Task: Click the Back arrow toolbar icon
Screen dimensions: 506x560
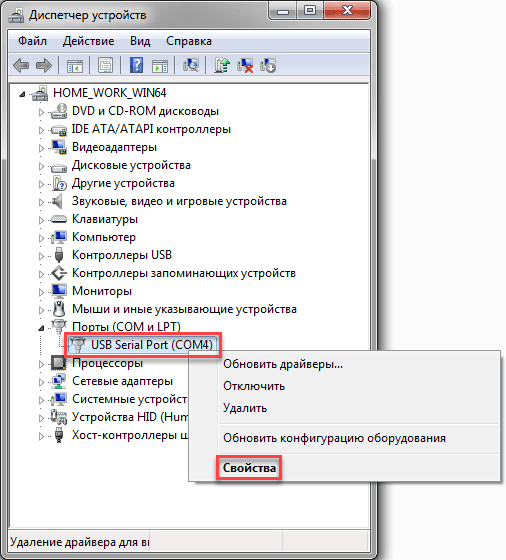Action: (21, 66)
